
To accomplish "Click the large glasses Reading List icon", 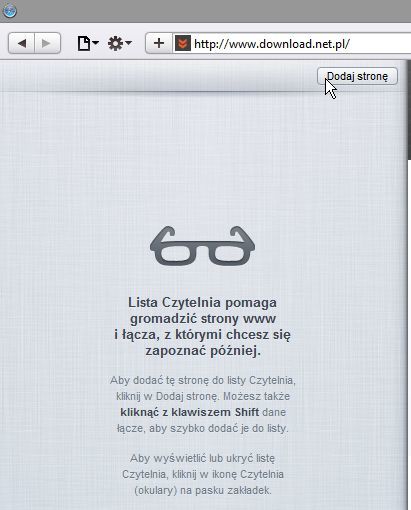I will pyautogui.click(x=203, y=246).
